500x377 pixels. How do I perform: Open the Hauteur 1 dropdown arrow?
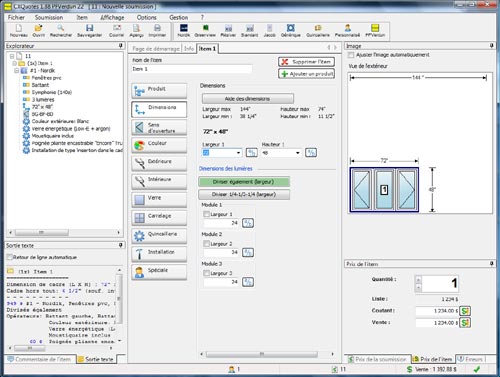click(298, 153)
